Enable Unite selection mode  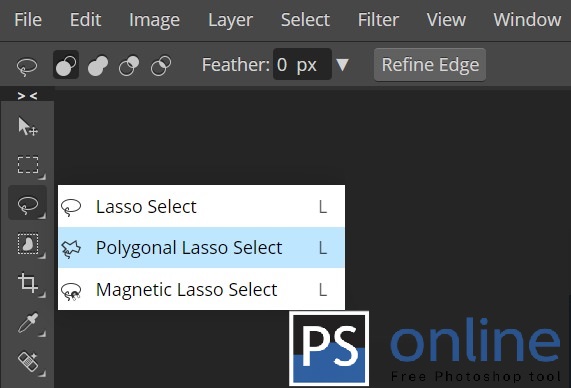98,66
